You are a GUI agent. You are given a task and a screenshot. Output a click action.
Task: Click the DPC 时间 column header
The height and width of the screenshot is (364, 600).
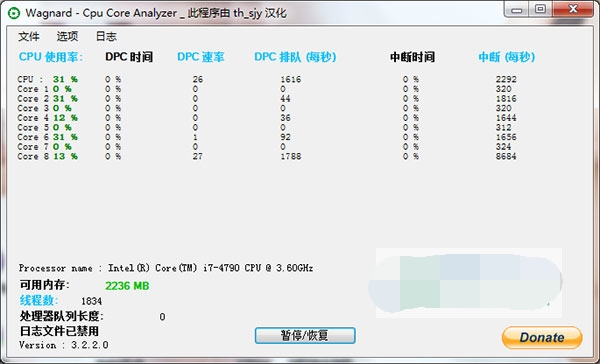click(129, 57)
